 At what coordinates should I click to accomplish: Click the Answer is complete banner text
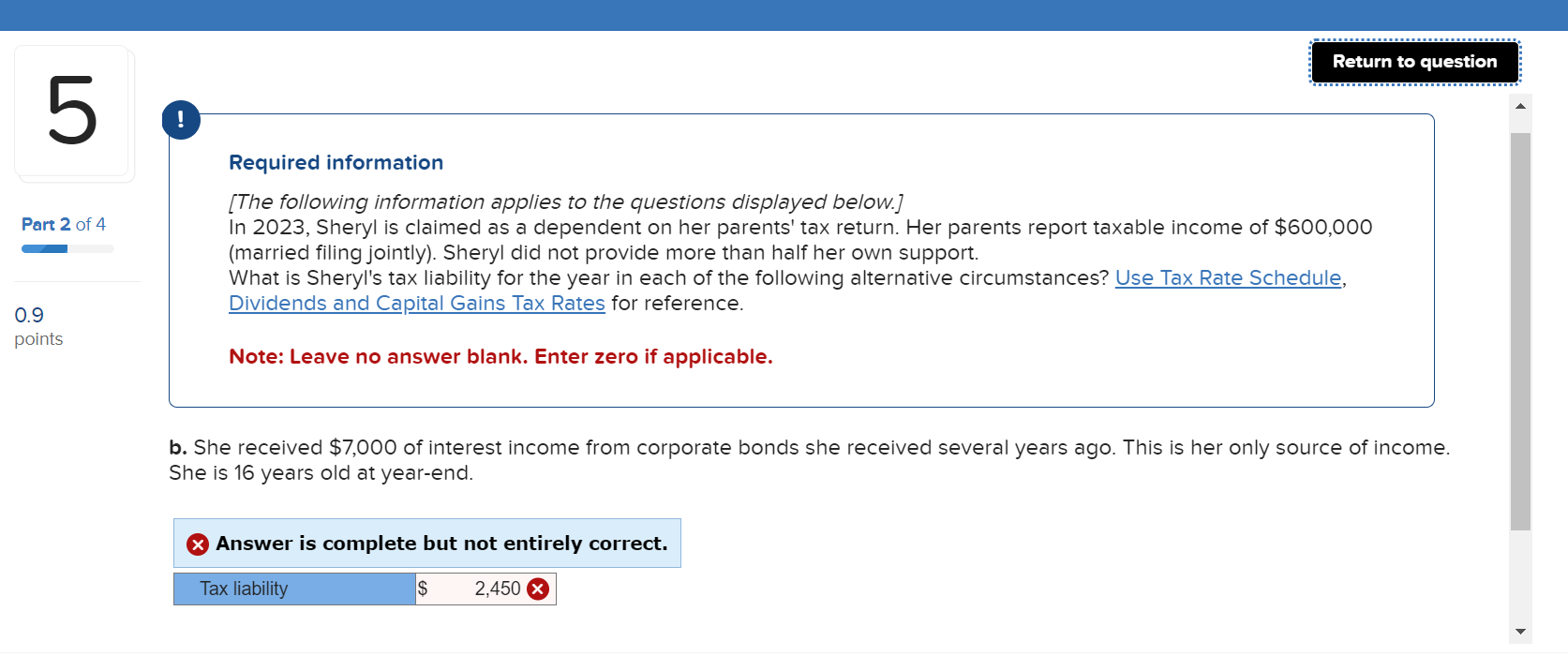pos(441,544)
